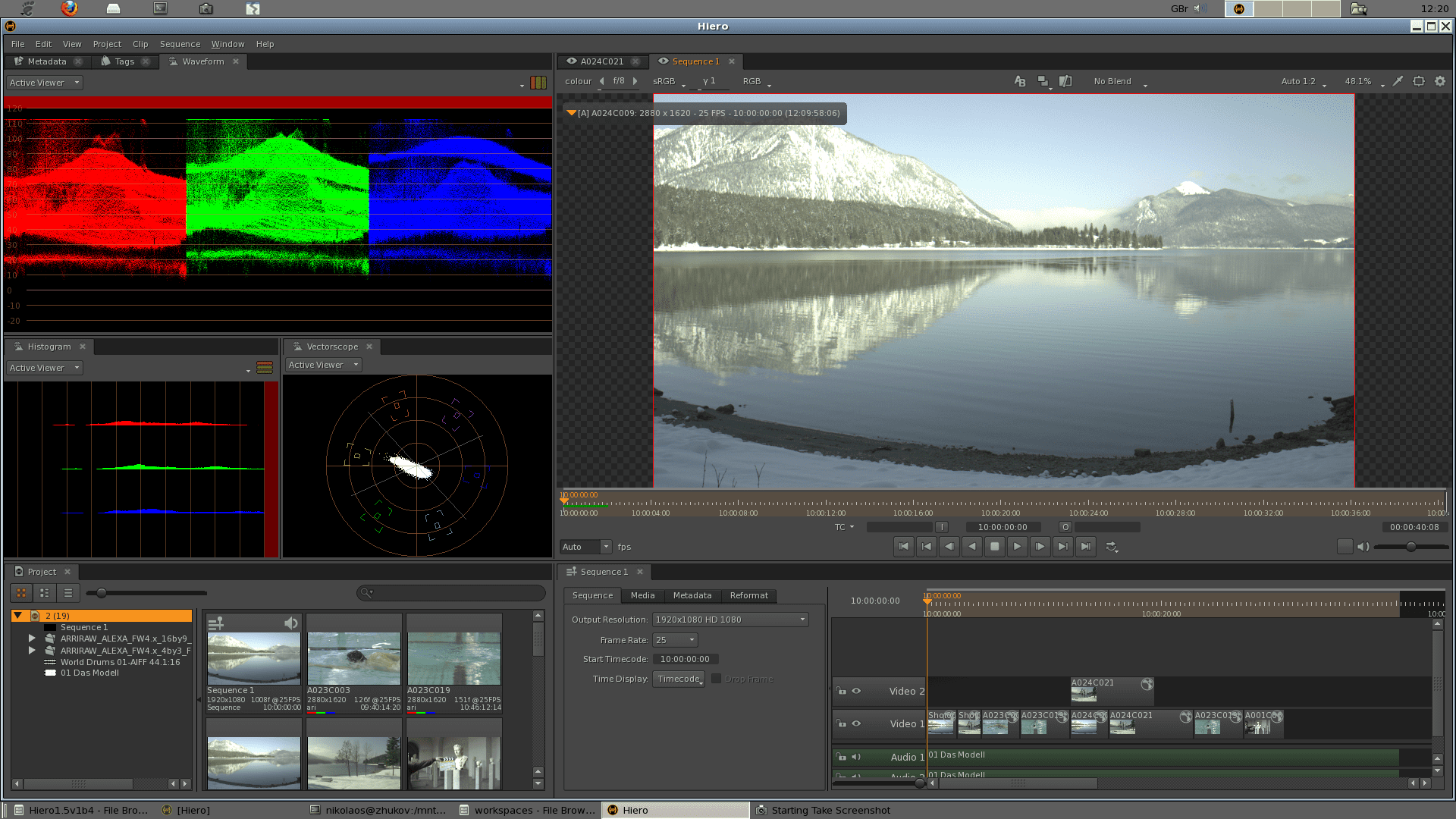This screenshot has width=1456, height=819.
Task: Adjust the timeline zoom slider
Action: (x=919, y=783)
